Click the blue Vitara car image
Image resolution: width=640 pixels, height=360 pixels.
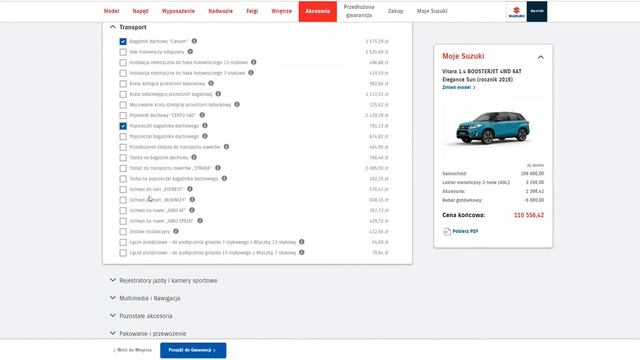point(493,128)
